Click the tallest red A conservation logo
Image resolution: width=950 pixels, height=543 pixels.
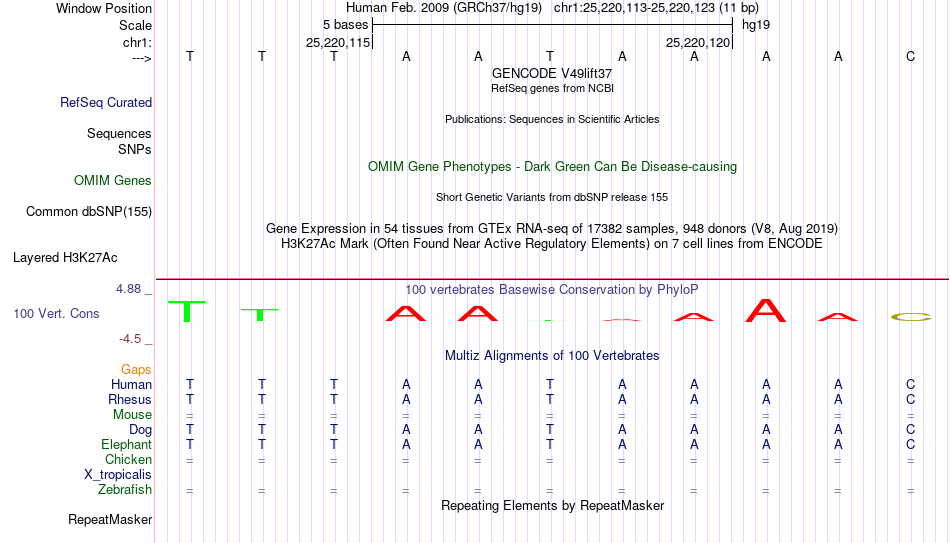click(766, 310)
